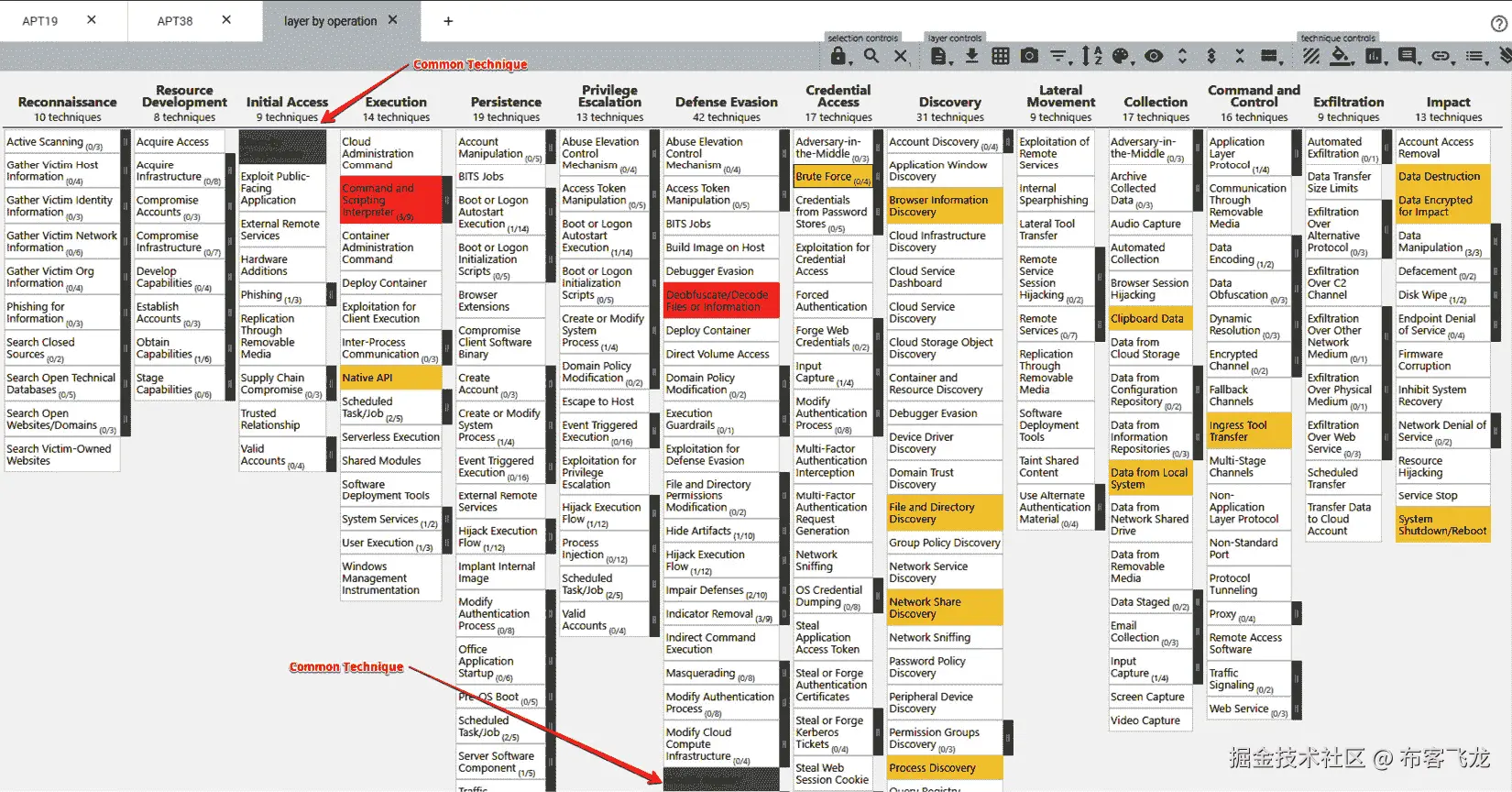Expand Masquerading sub-techniques handle
Viewport: 1512px width, 792px height.
pyautogui.click(x=783, y=674)
